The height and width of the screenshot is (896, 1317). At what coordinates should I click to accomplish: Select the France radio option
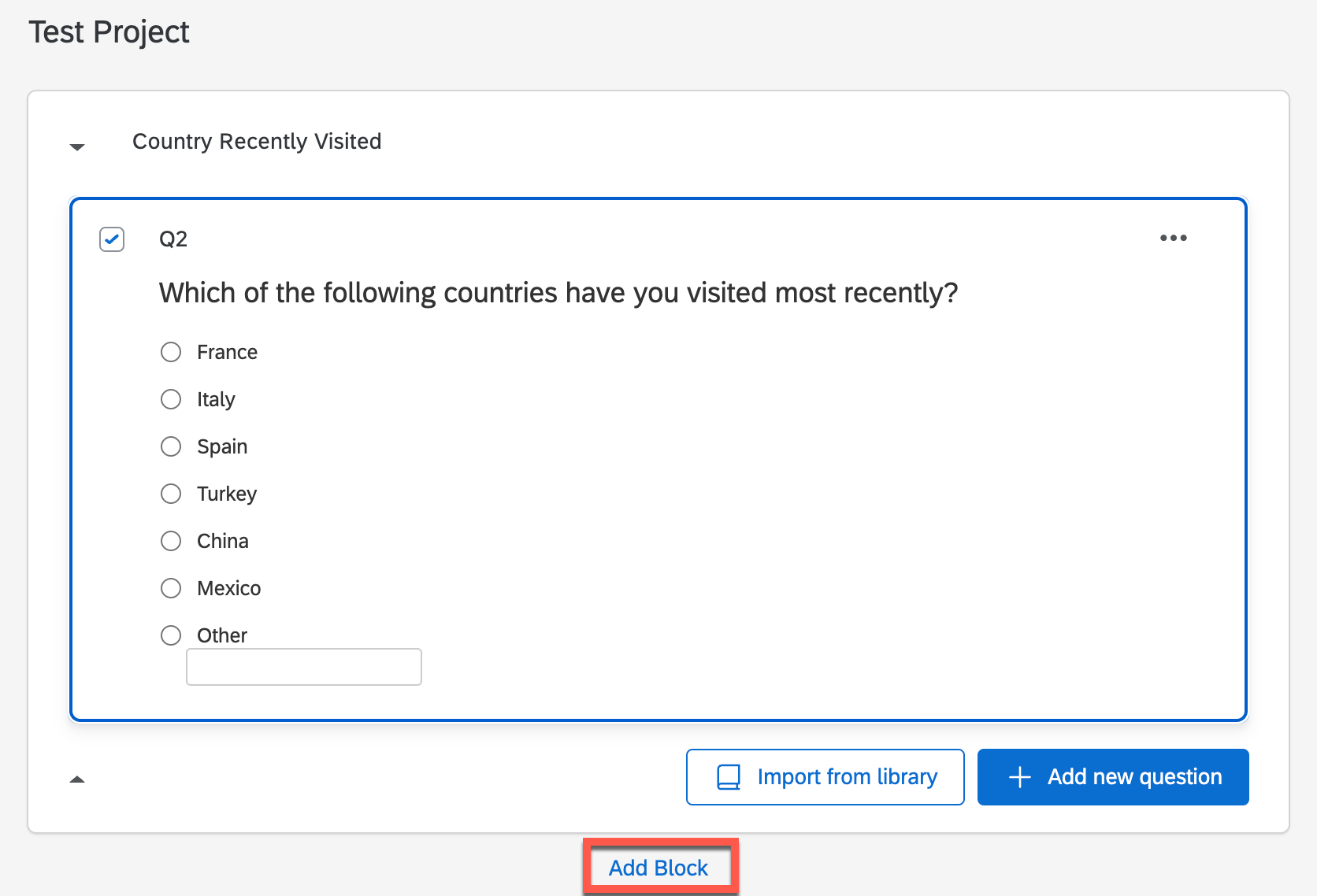pos(171,352)
